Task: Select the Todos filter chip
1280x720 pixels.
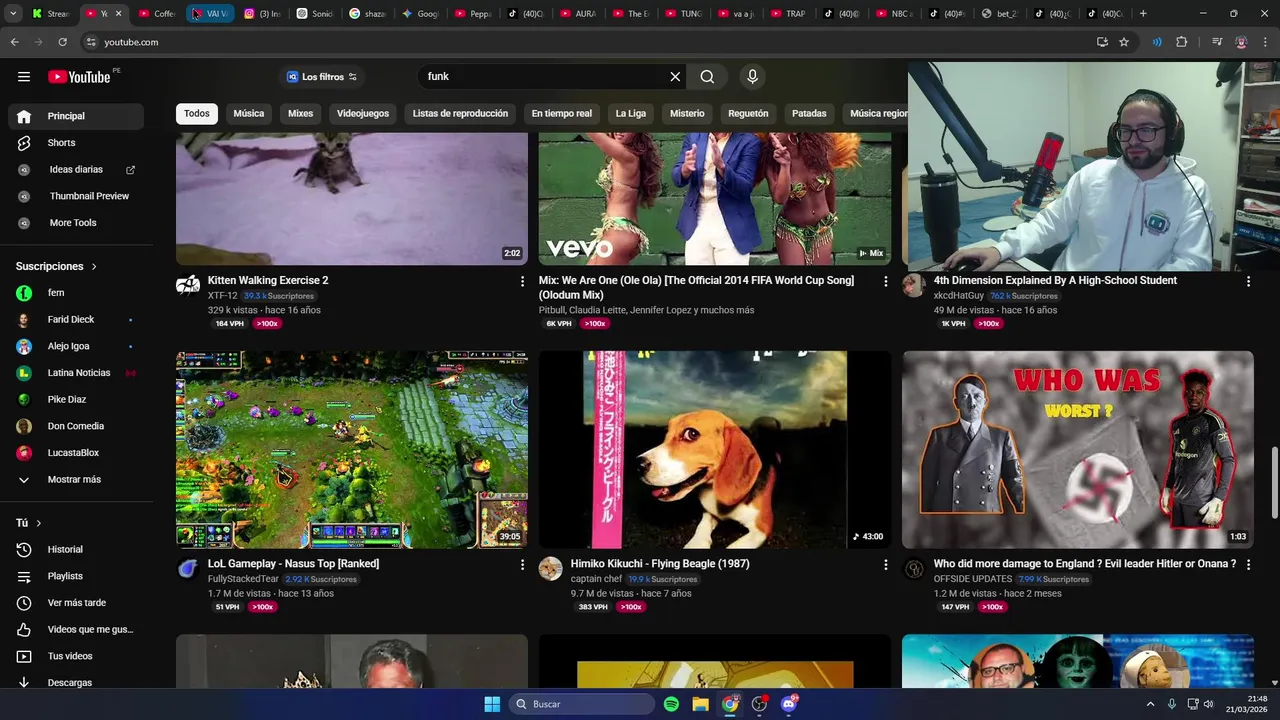Action: (x=197, y=114)
